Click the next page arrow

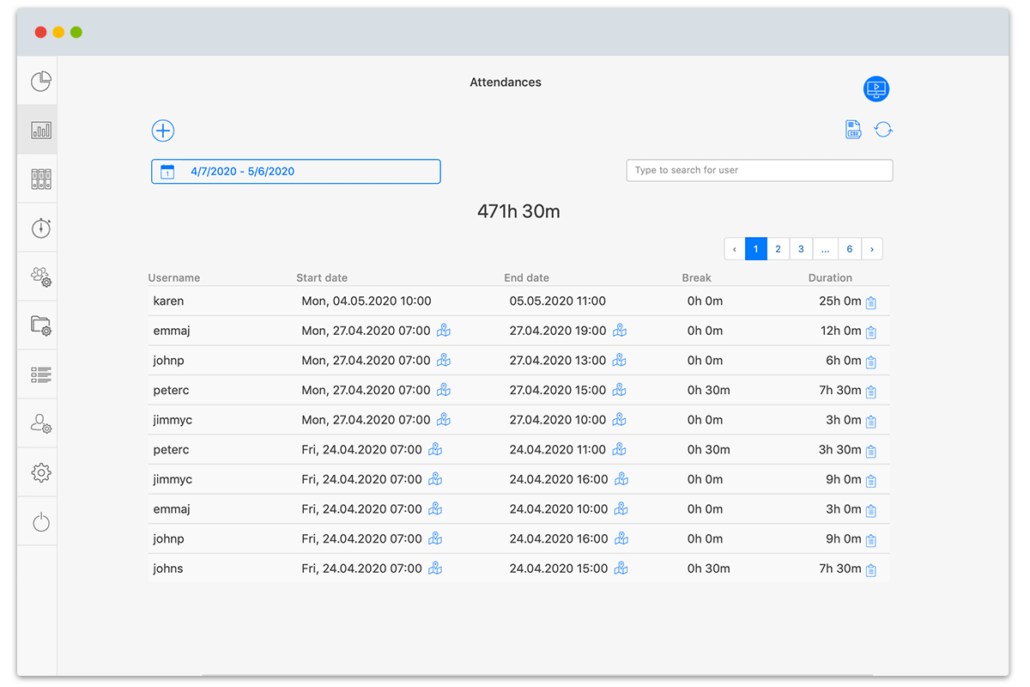[x=871, y=248]
